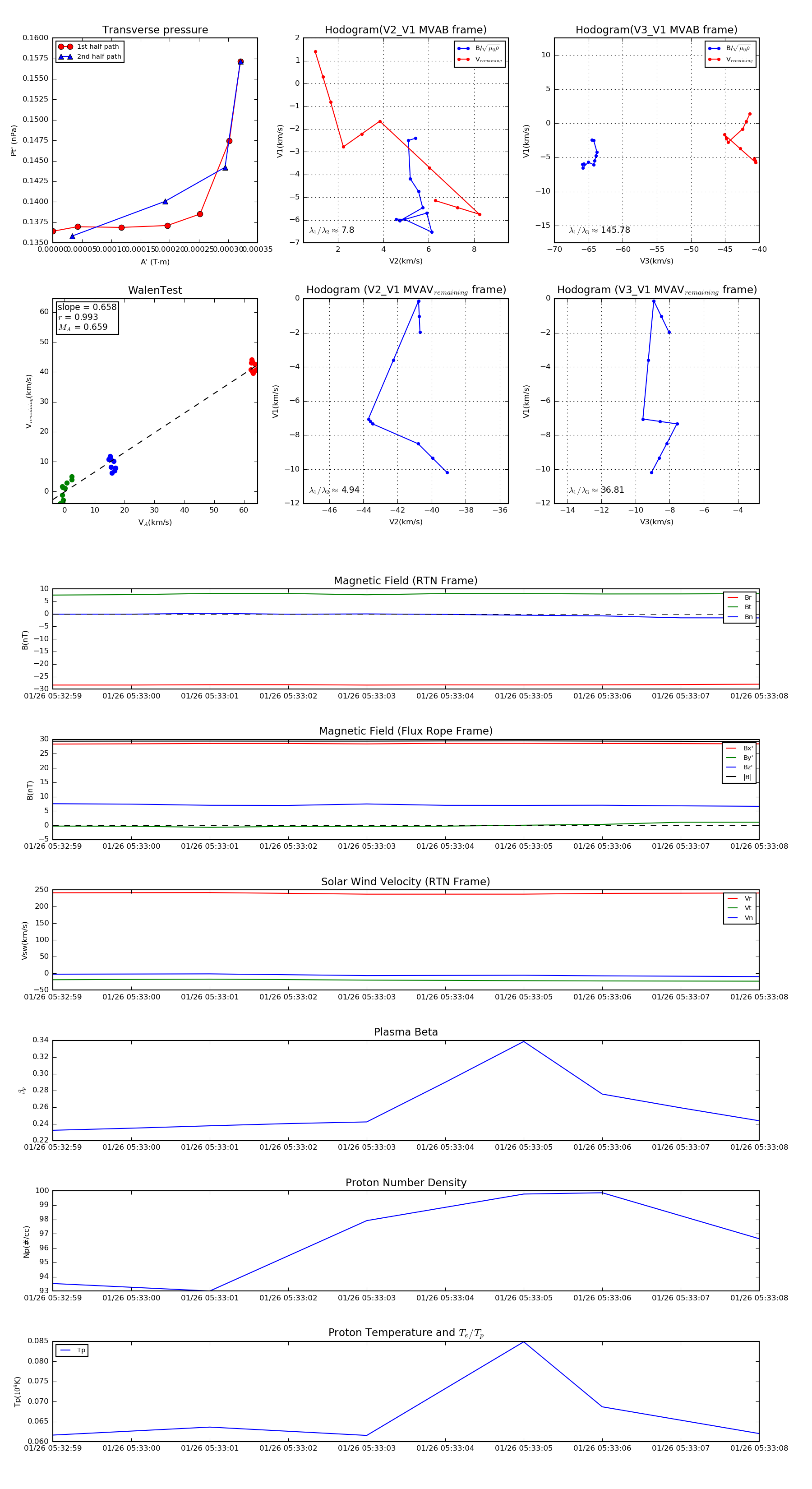Click the 'M_A = 0.659' text
The image size is (812, 1489).
[83, 327]
